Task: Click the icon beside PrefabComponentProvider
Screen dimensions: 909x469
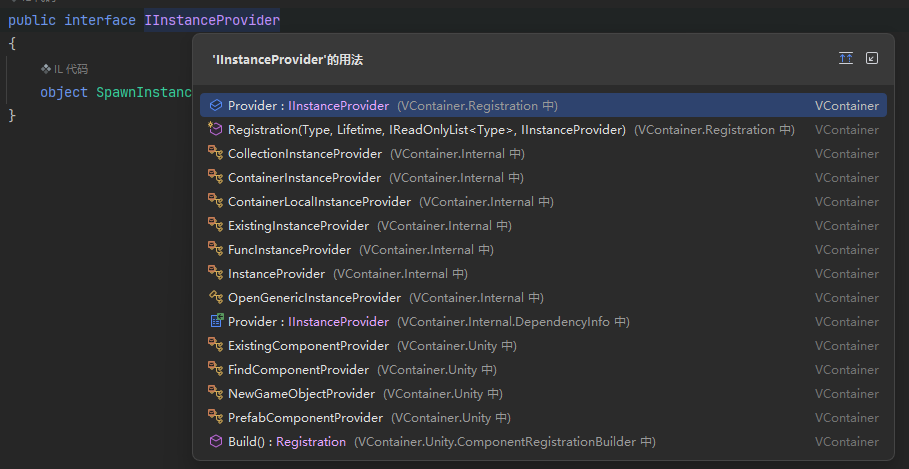Action: point(214,417)
